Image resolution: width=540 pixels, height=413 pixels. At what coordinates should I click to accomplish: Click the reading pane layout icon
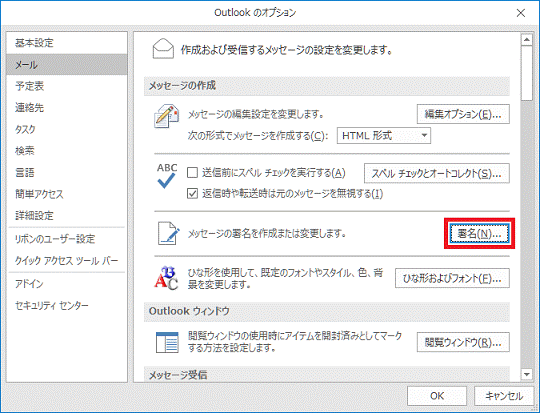tap(167, 342)
